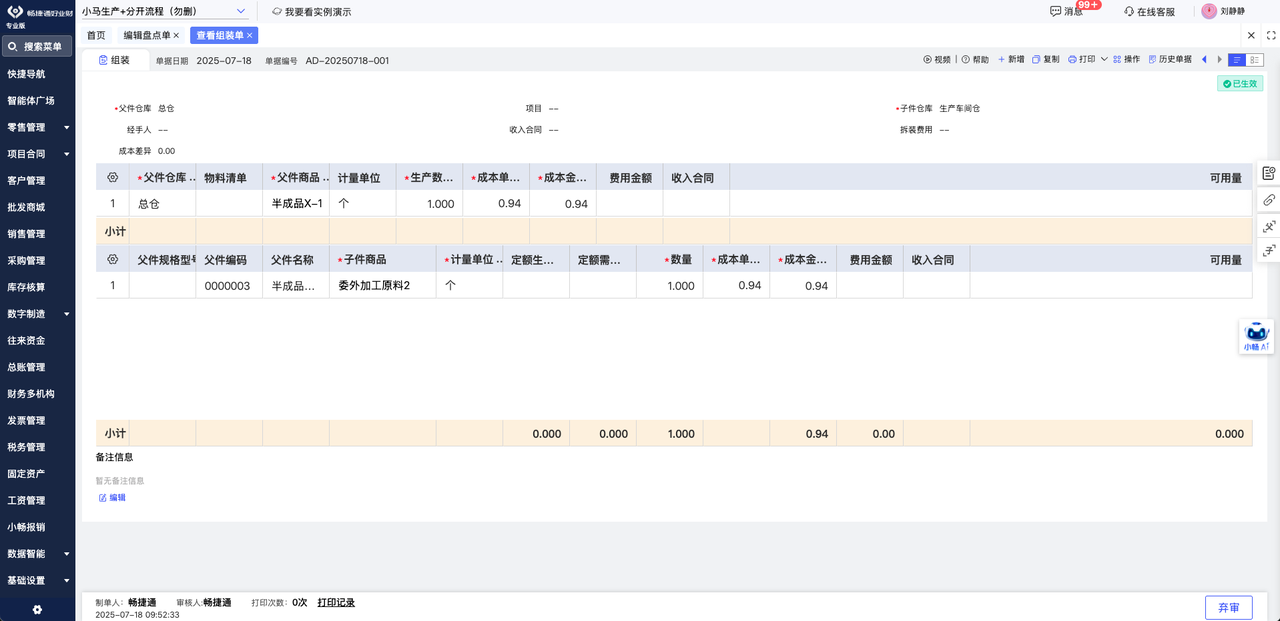Go to next document with right arrow
The height and width of the screenshot is (621, 1280).
tap(1220, 60)
